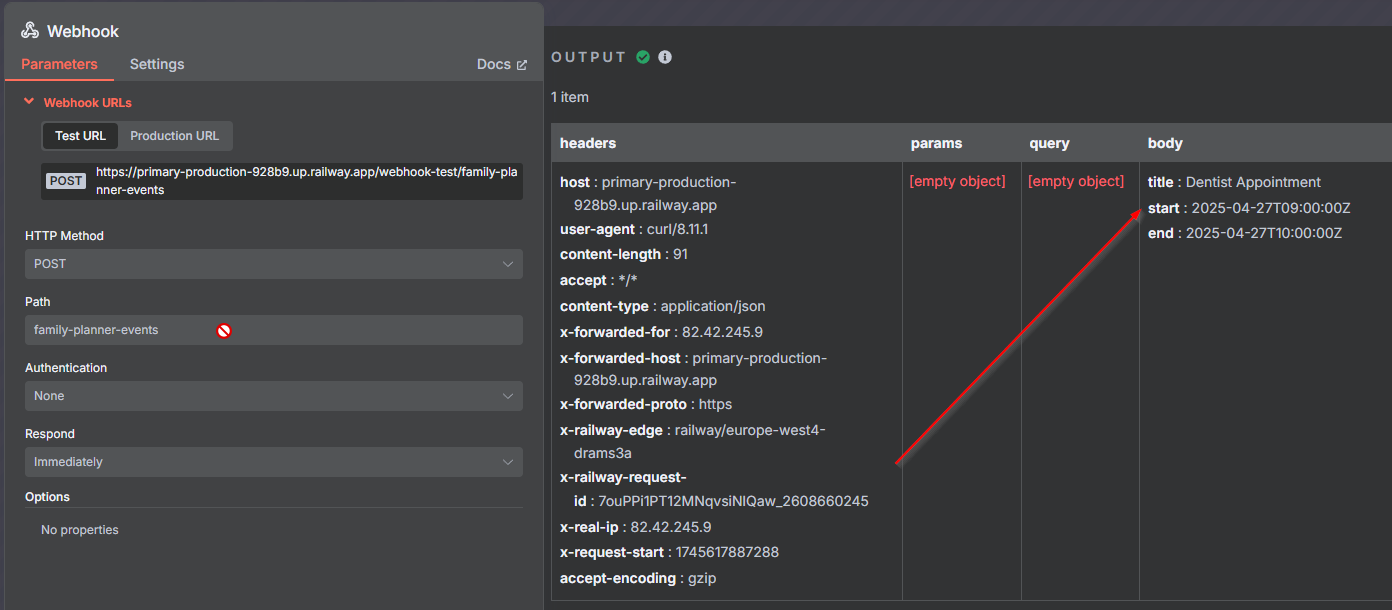Screen dimensions: 1392x610
Task: Click the x-forwarded-for 82.42.245.9 row
Action: [x=661, y=332]
